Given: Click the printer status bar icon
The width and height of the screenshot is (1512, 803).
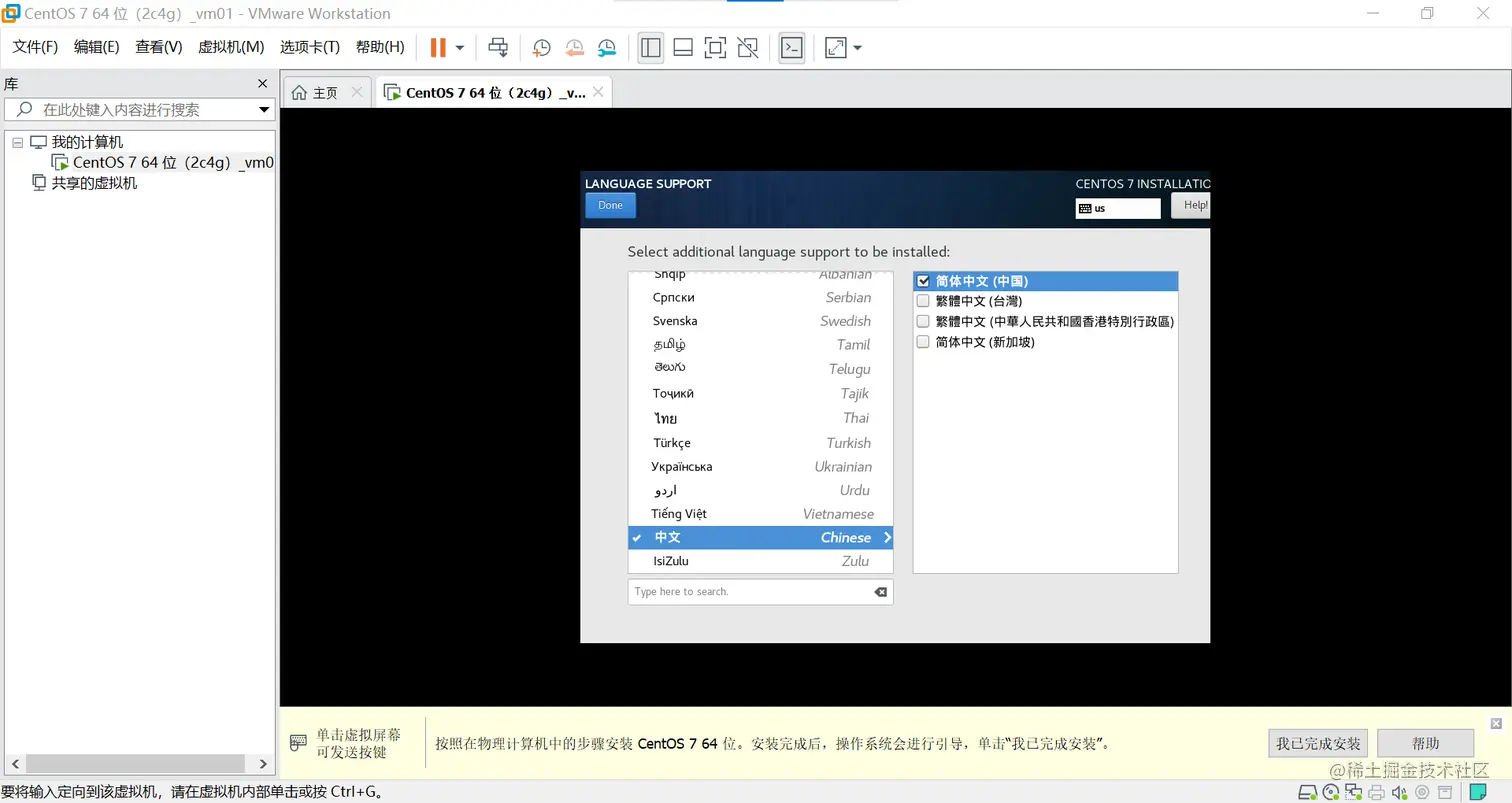Looking at the screenshot, I should (x=1377, y=793).
